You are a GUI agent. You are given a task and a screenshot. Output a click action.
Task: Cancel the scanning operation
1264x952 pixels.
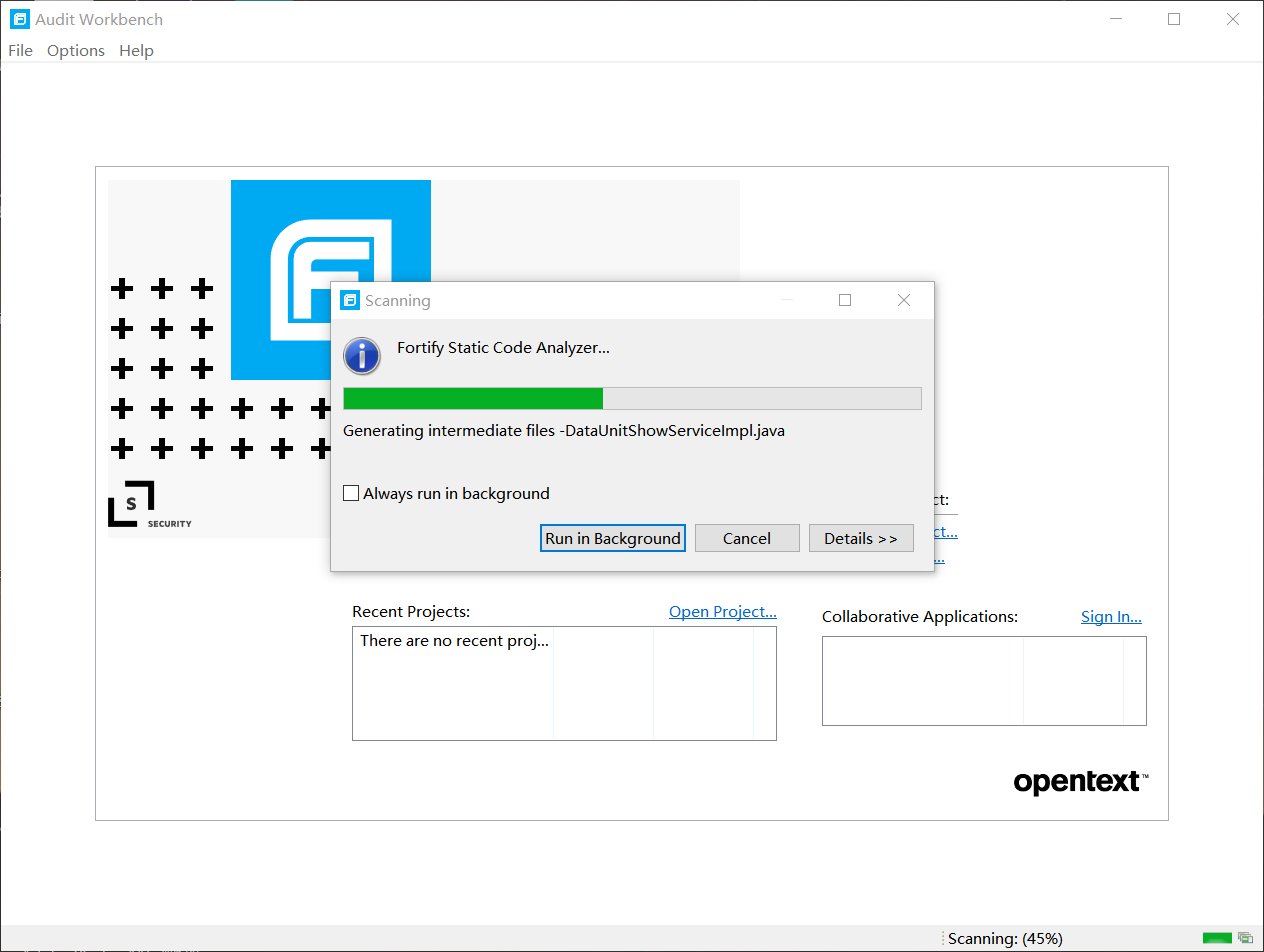coord(747,538)
